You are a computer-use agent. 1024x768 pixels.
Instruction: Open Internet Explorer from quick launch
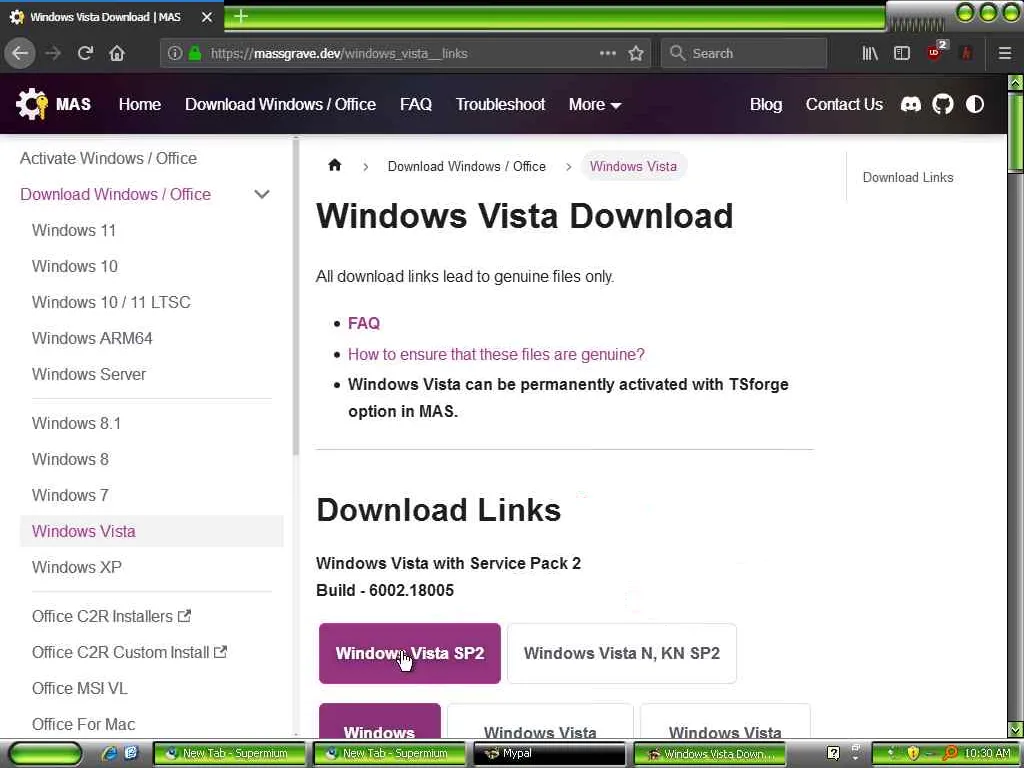click(109, 753)
